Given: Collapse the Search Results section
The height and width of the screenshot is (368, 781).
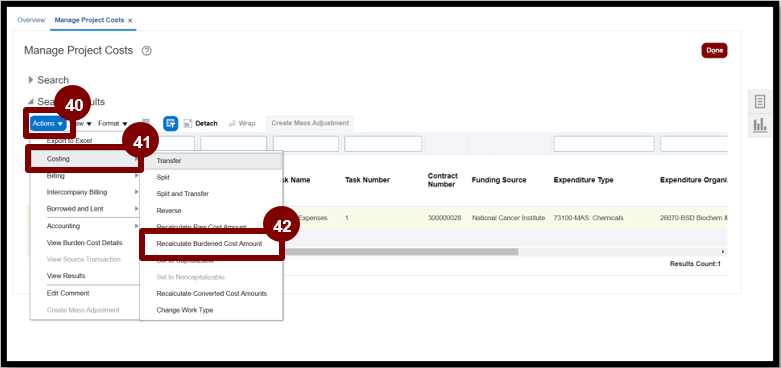Looking at the screenshot, I should pyautogui.click(x=31, y=102).
